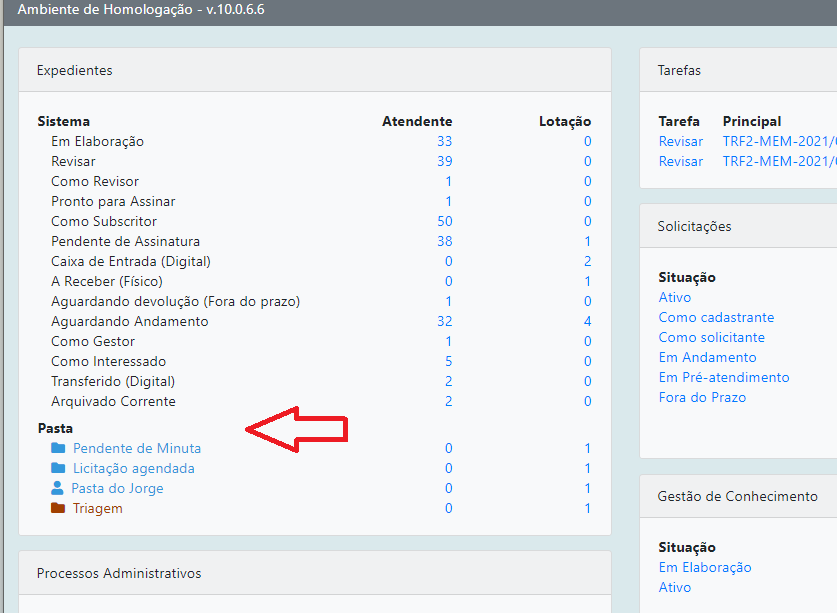
Task: Click the folder icon beside Licitação agendada
Action: (x=58, y=468)
